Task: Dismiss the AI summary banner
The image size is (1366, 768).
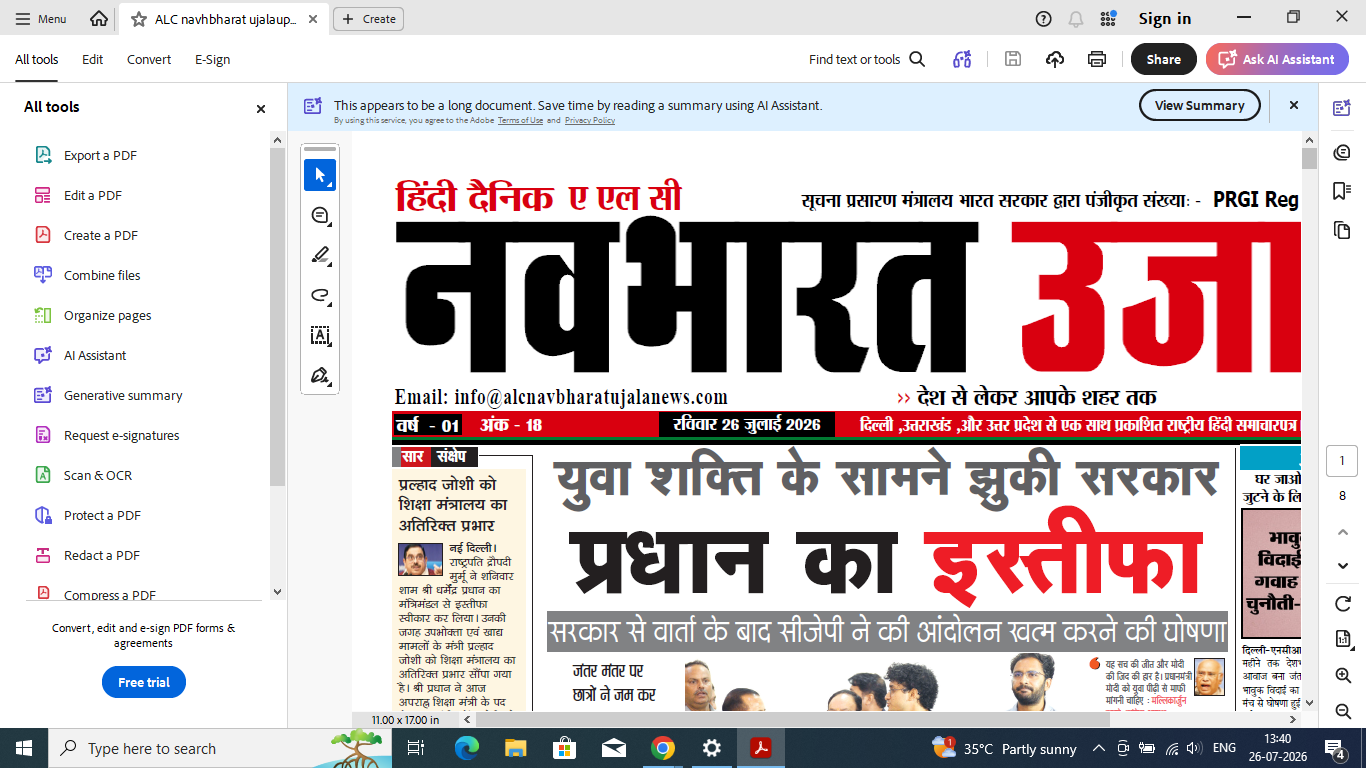Action: (1293, 105)
